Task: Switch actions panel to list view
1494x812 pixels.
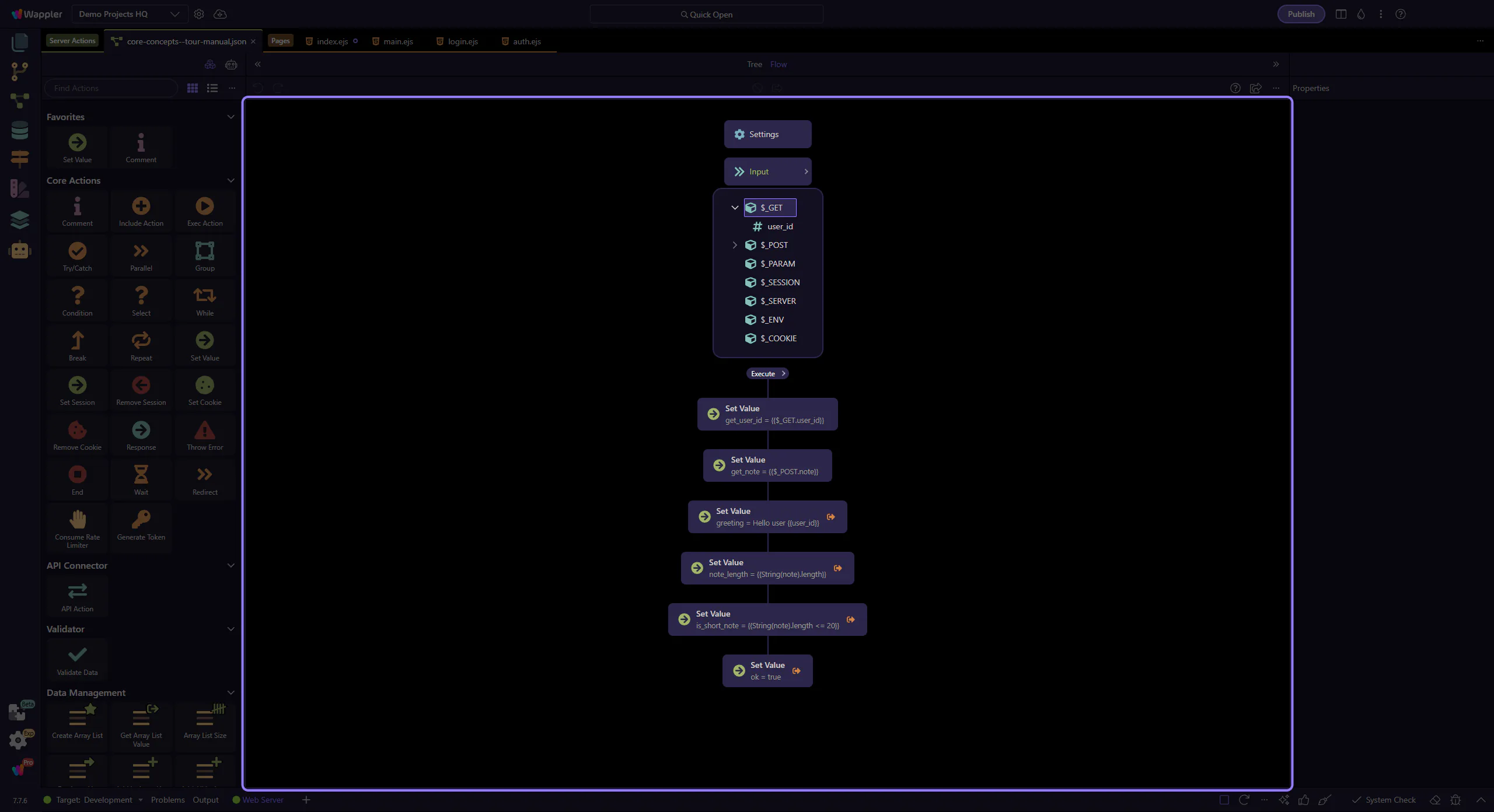Action: click(x=212, y=88)
